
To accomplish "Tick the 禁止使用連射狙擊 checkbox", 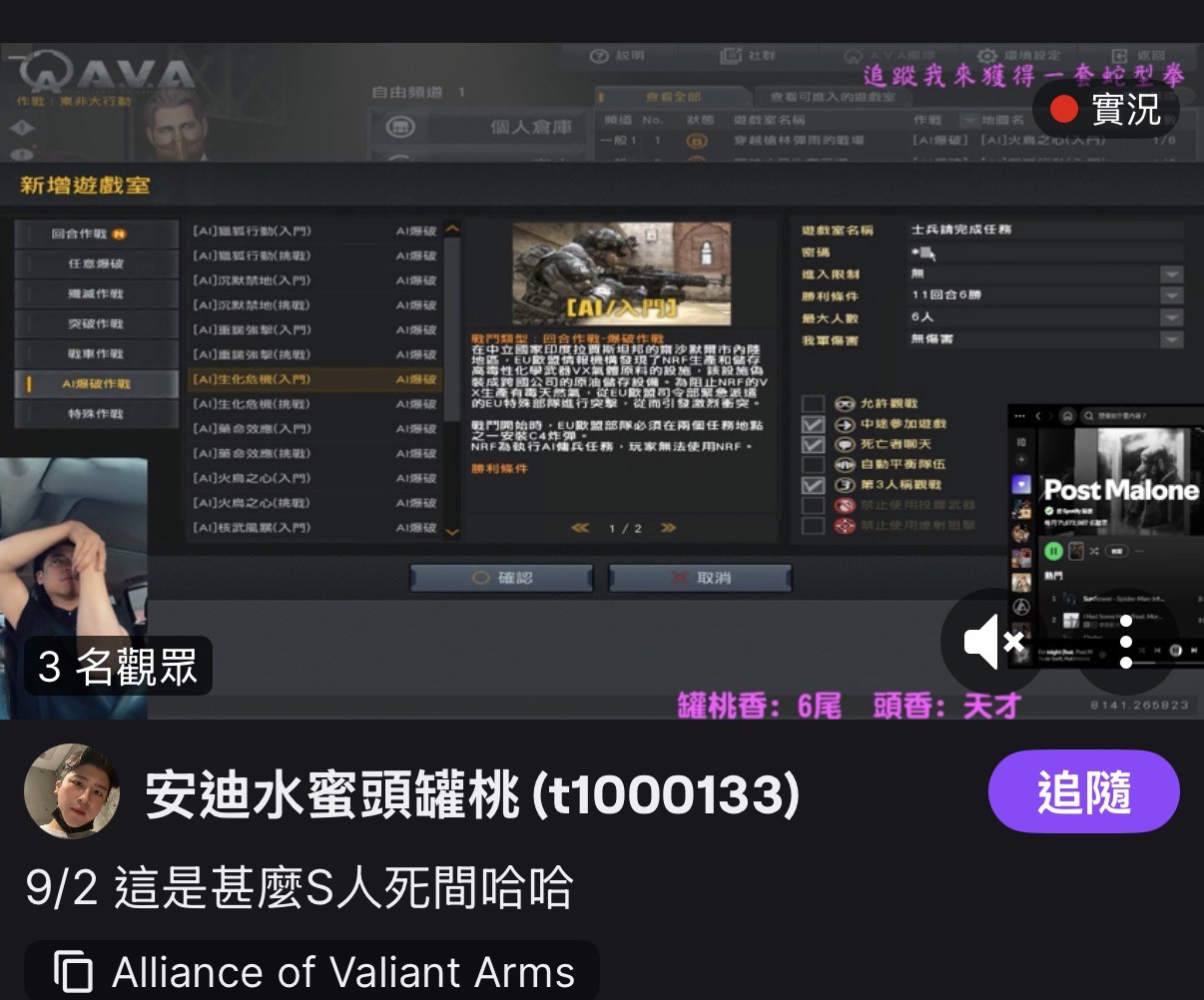I will [x=814, y=525].
